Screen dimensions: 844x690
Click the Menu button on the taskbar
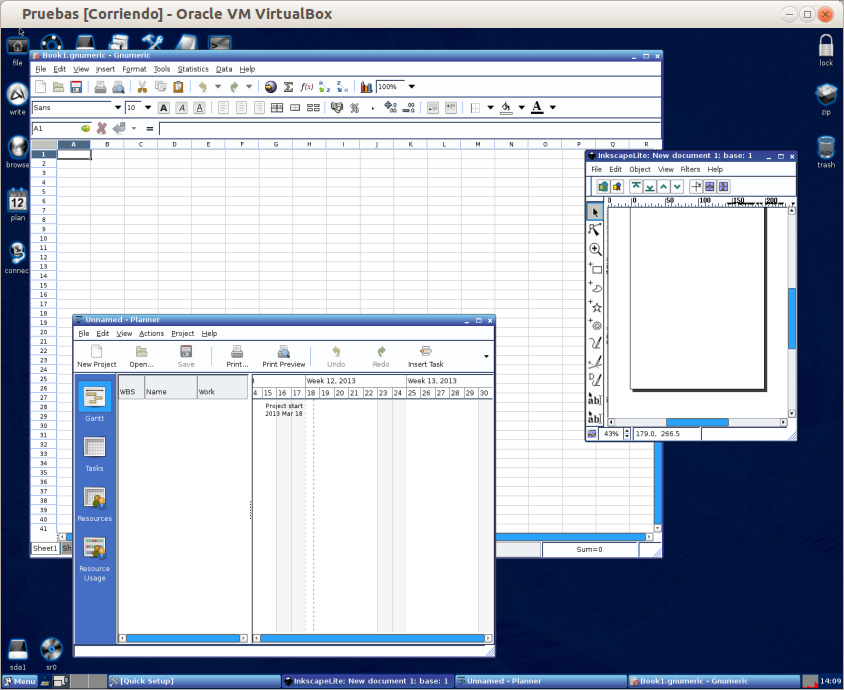click(x=19, y=681)
